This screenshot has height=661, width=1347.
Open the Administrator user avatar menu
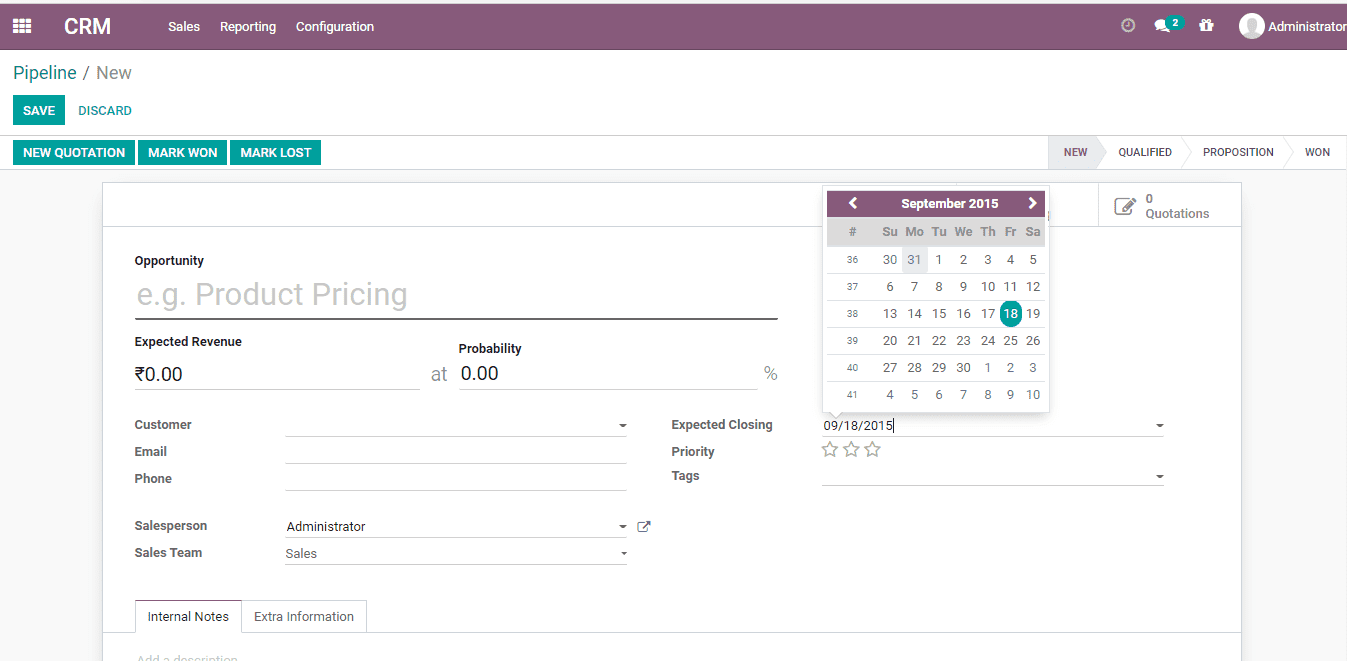click(x=1251, y=26)
